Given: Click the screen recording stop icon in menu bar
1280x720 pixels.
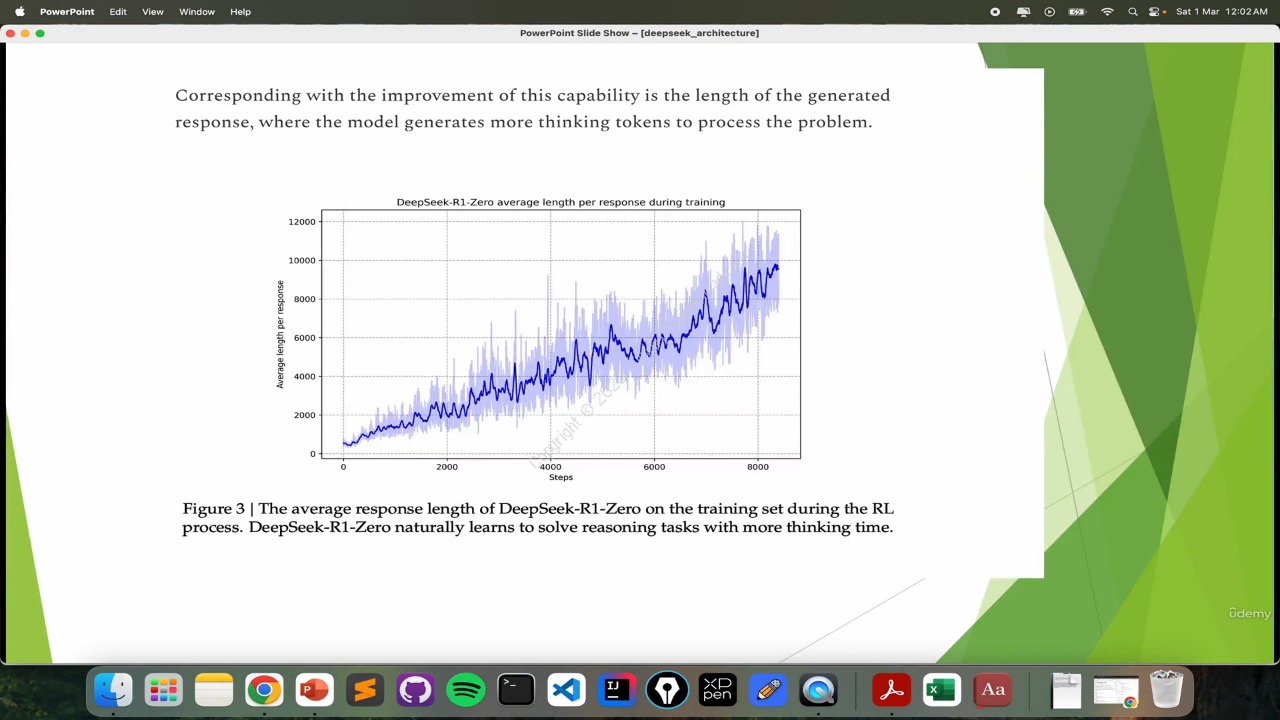Looking at the screenshot, I should click(995, 12).
